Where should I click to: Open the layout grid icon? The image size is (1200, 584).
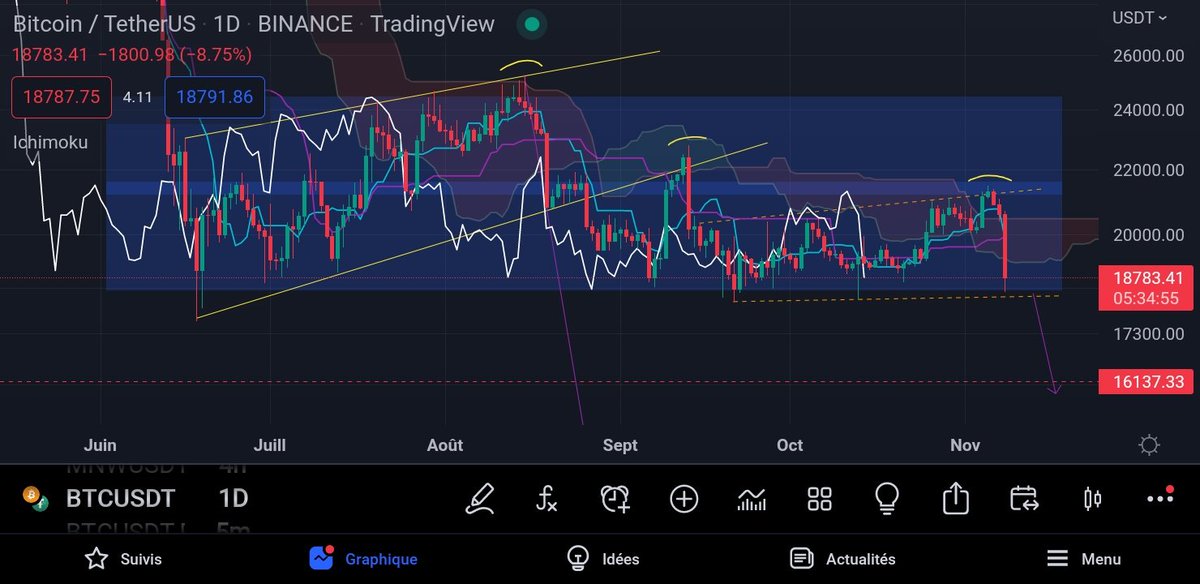point(820,498)
